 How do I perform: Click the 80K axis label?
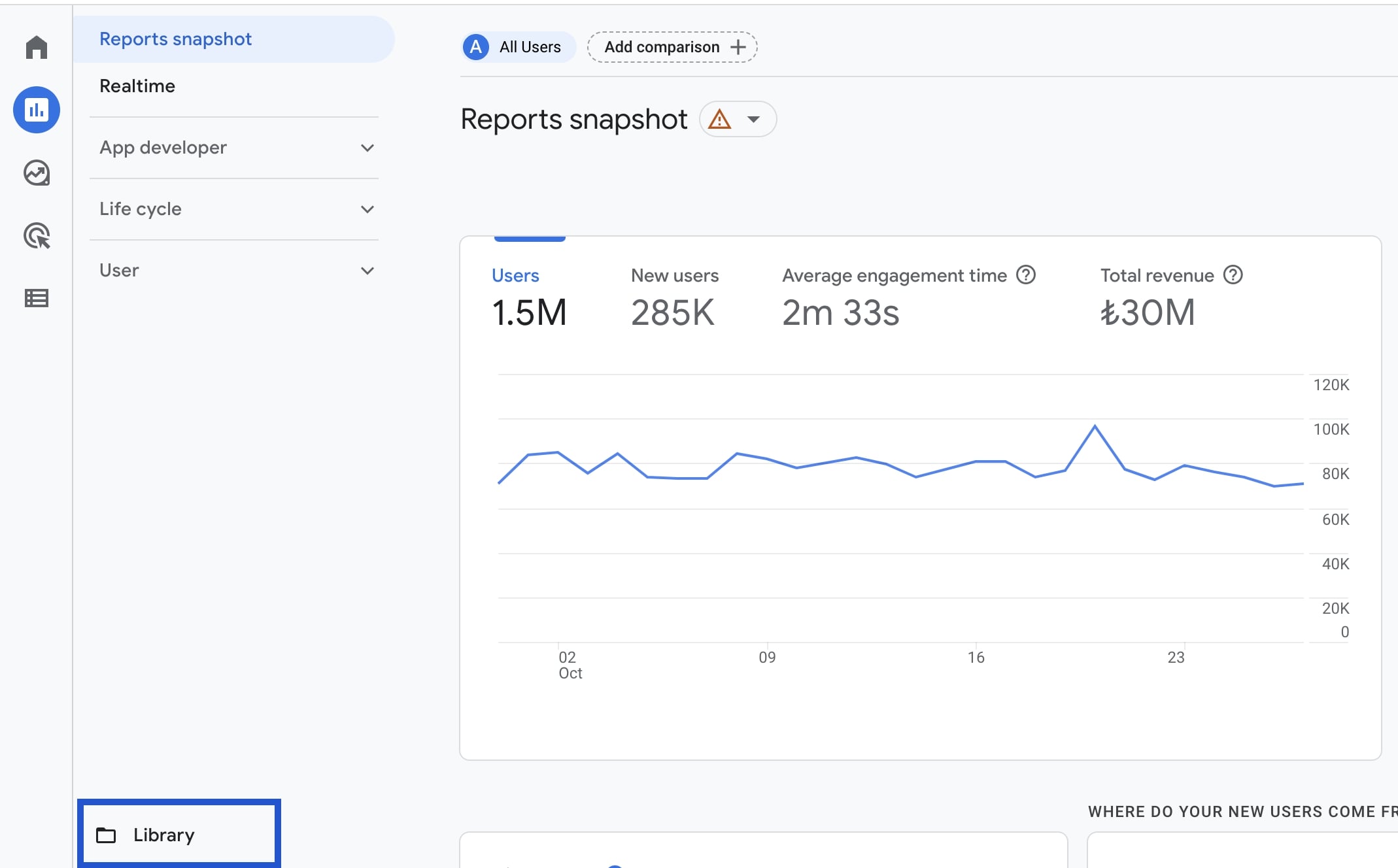[1335, 474]
